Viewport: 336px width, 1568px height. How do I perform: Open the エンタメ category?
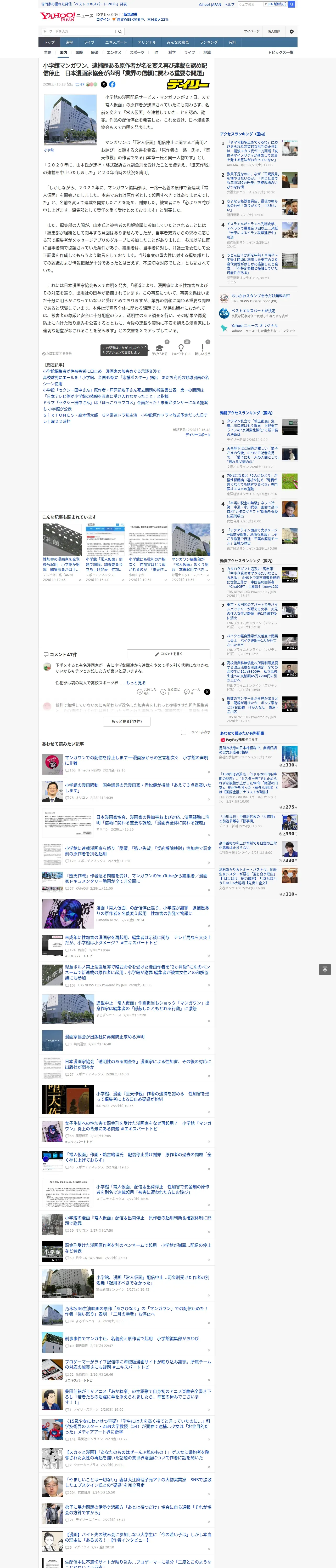(114, 52)
